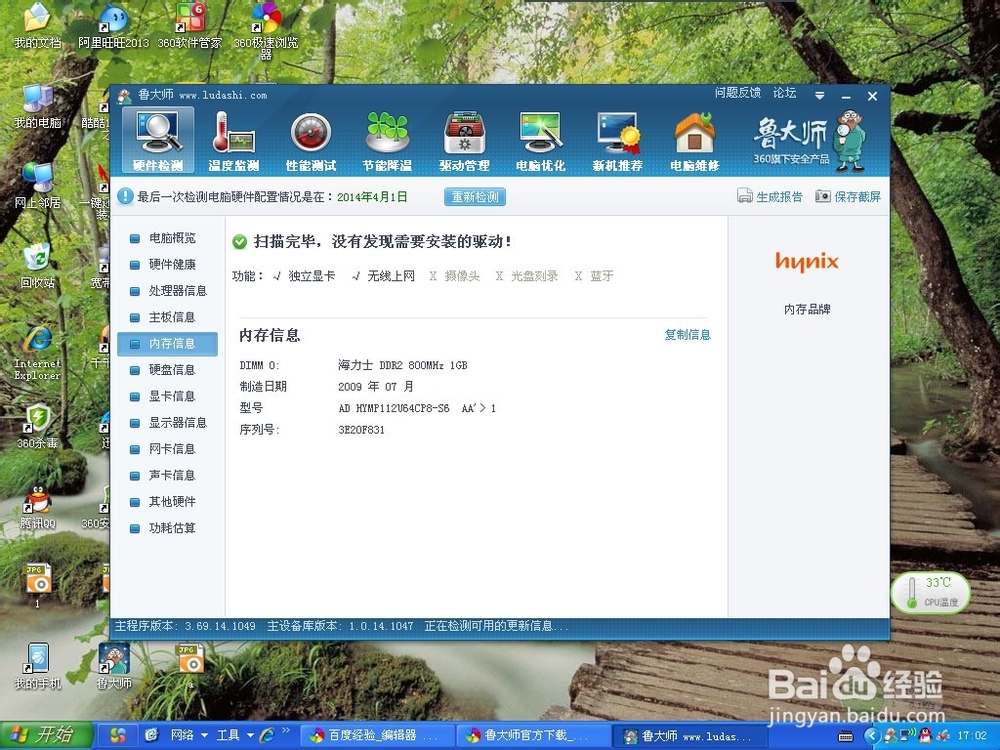Select 我的文档 desktop icon
The image size is (1000, 750).
tap(37, 26)
